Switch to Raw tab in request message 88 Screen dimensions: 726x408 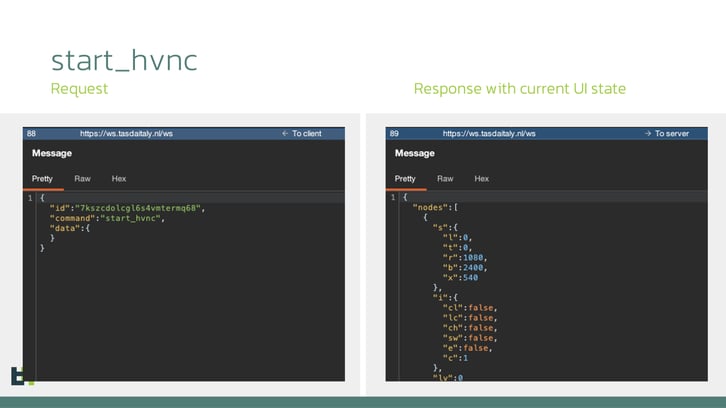click(x=82, y=179)
